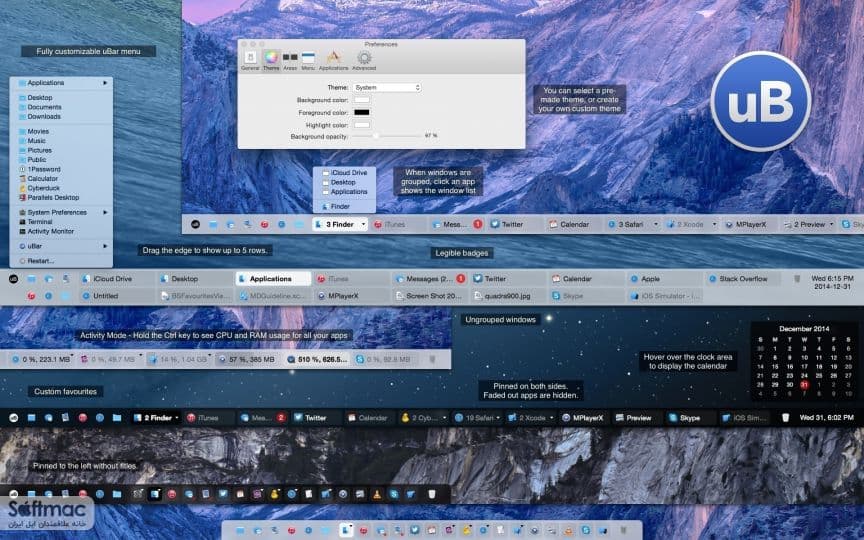
Task: Click the trash icon beside the Wed 6:15 PM clock
Action: click(x=797, y=279)
